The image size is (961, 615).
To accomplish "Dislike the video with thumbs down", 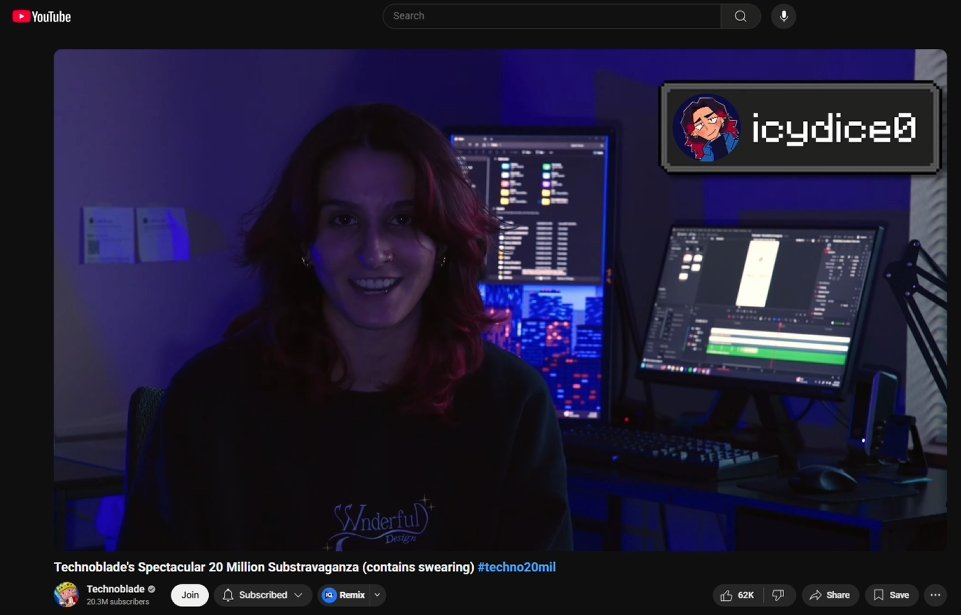I will [x=778, y=595].
